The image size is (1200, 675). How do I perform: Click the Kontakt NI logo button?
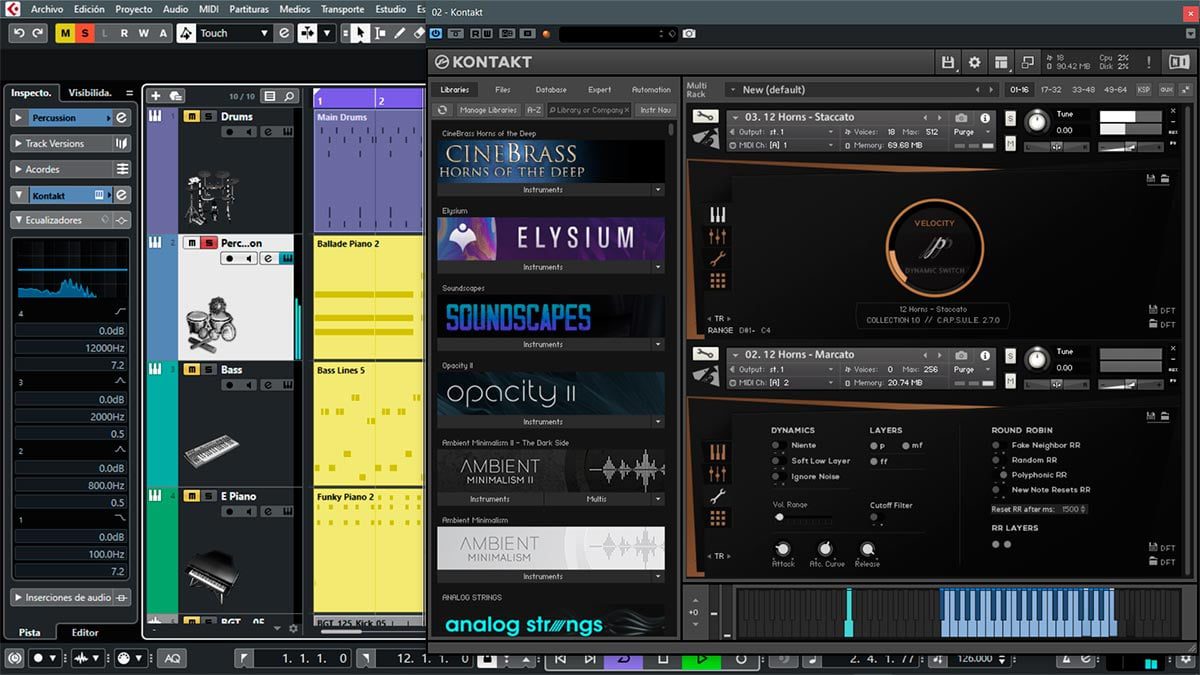tap(1177, 62)
